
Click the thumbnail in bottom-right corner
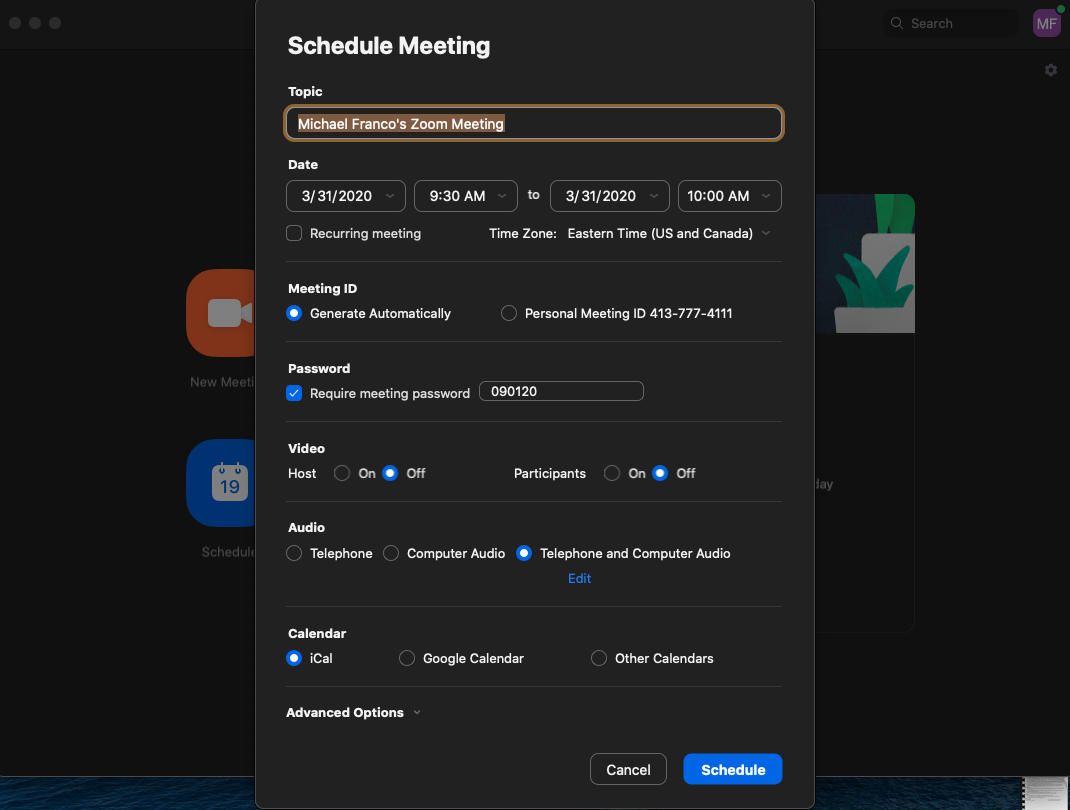(x=1045, y=793)
